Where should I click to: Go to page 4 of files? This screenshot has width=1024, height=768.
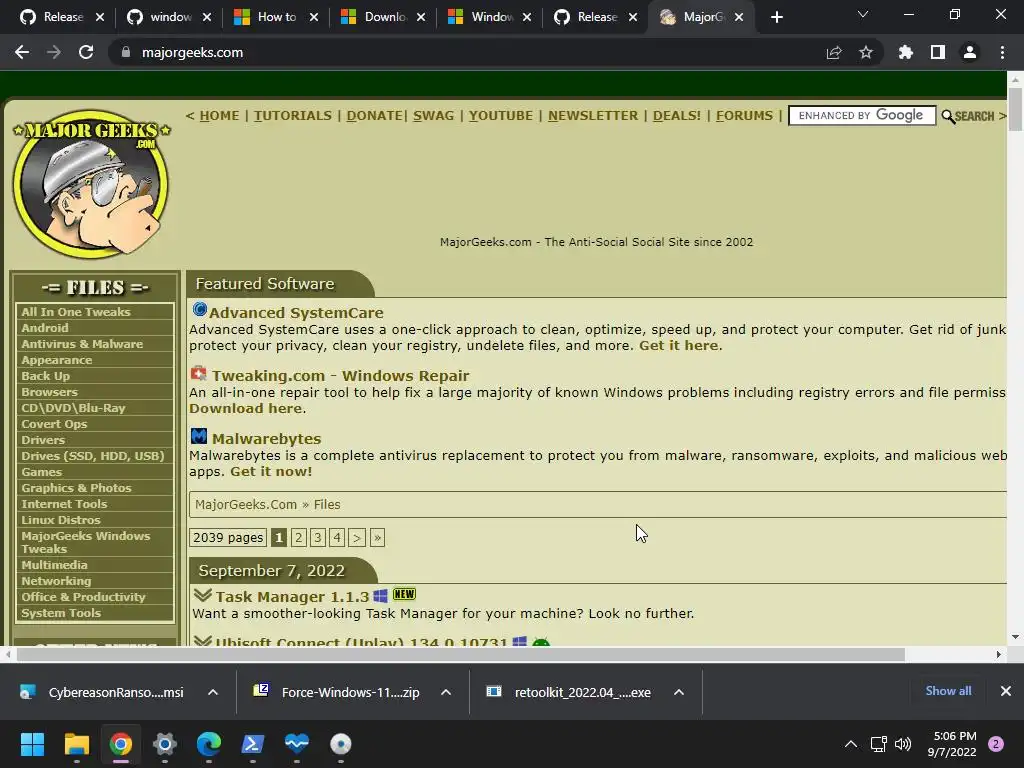tap(337, 537)
